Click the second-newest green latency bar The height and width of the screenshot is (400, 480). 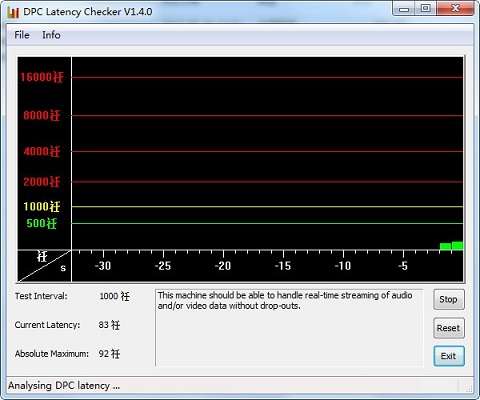pos(445,246)
